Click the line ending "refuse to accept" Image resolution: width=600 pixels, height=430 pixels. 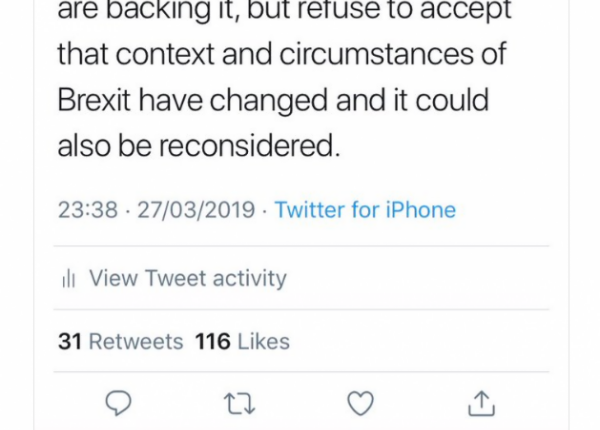pos(284,10)
